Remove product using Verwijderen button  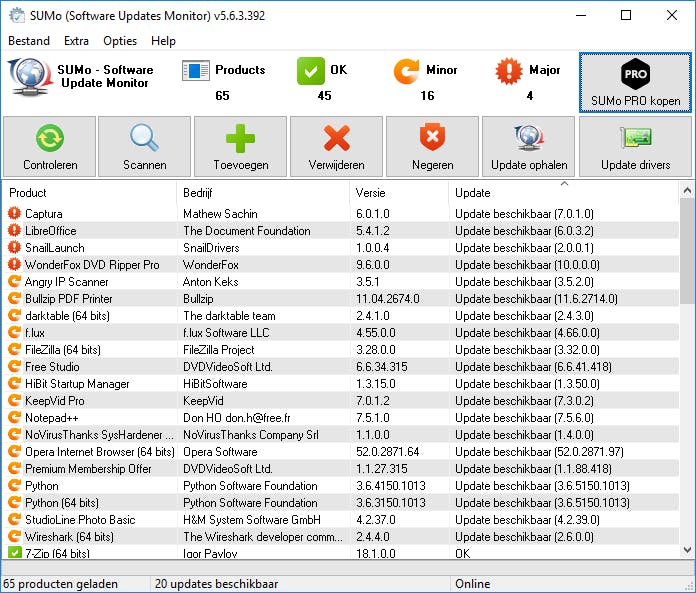point(336,147)
